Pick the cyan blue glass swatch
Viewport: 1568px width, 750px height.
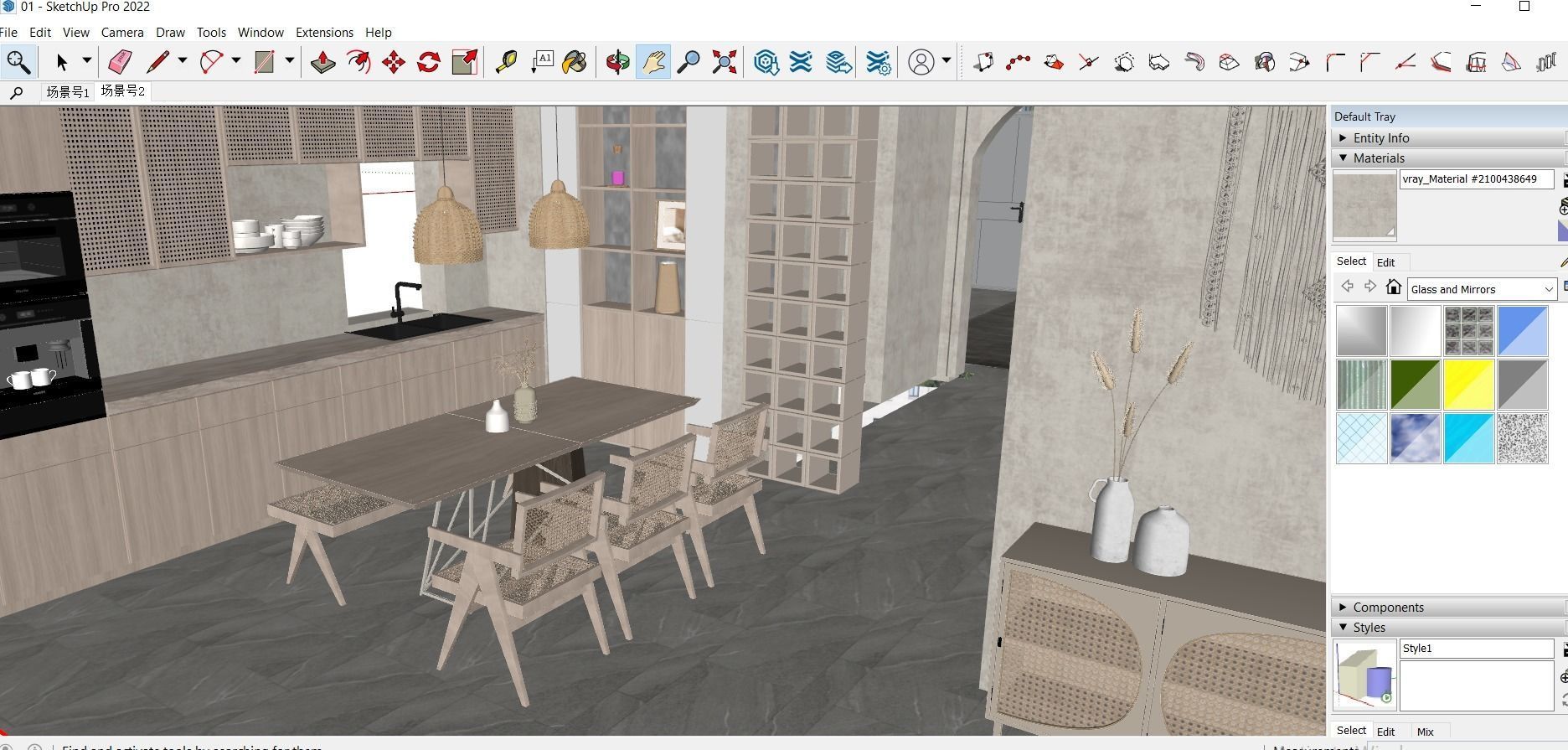click(1468, 438)
